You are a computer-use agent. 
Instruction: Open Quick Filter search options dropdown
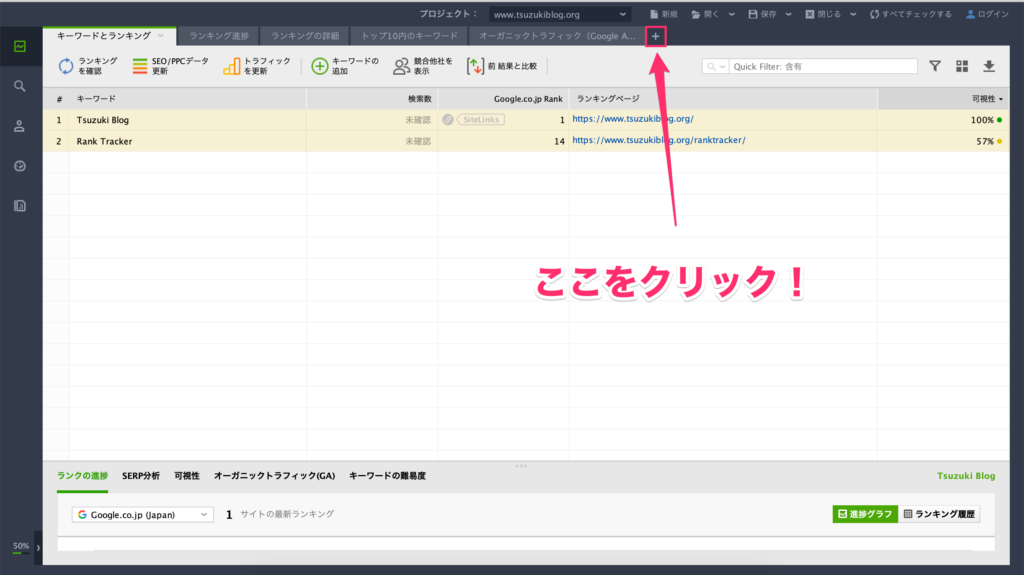[716, 67]
